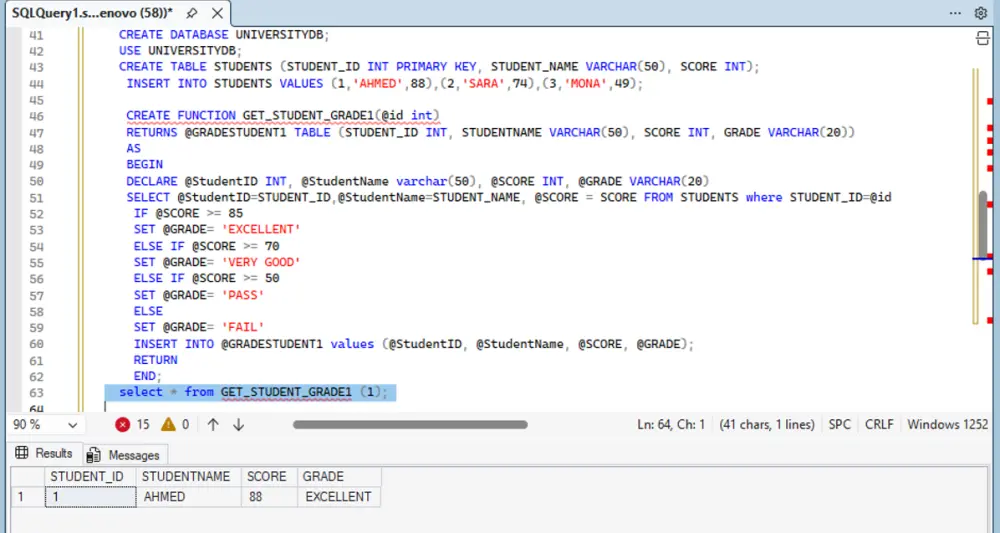1000x533 pixels.
Task: Click the BEGIN keyword on line 49
Action: [x=145, y=164]
